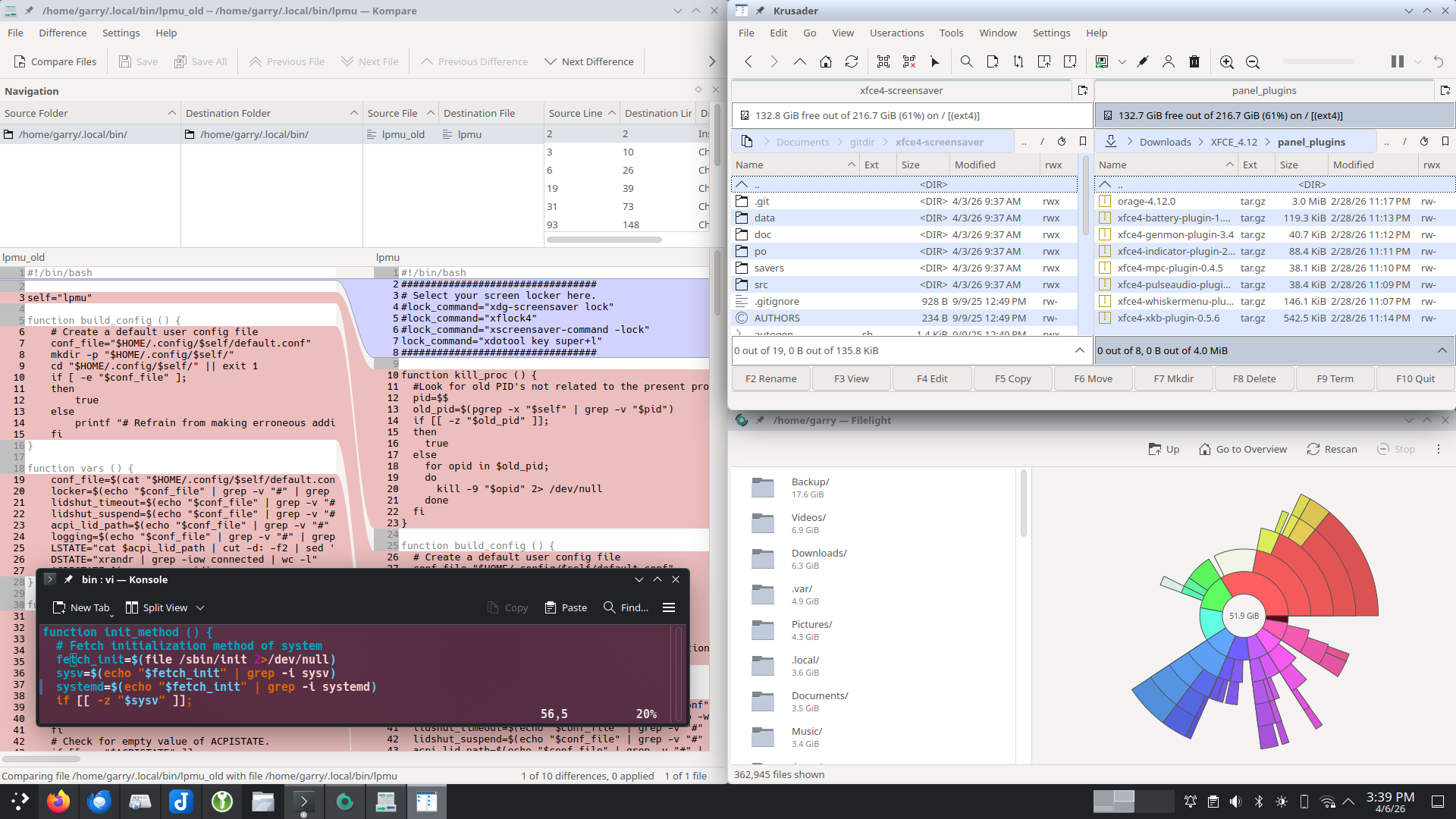The image size is (1456, 819).
Task: Open the Difference menu in Kompare
Action: [x=62, y=33]
